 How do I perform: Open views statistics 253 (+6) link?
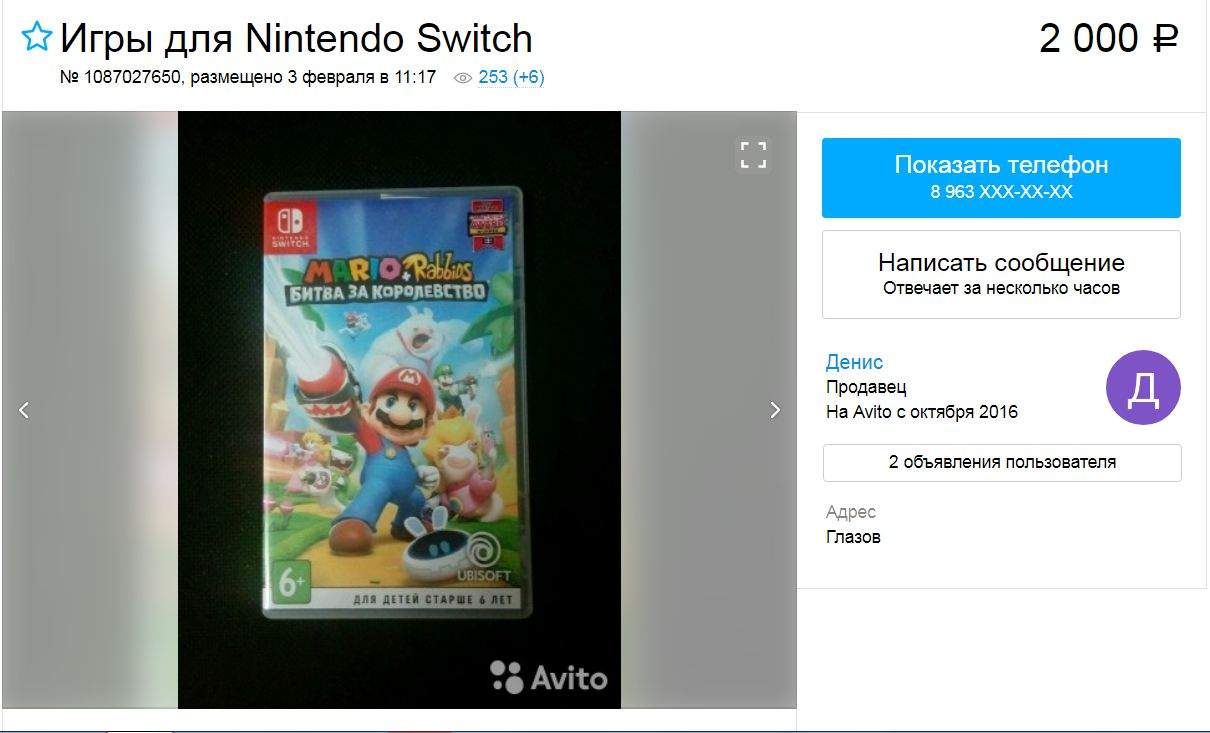(x=511, y=77)
